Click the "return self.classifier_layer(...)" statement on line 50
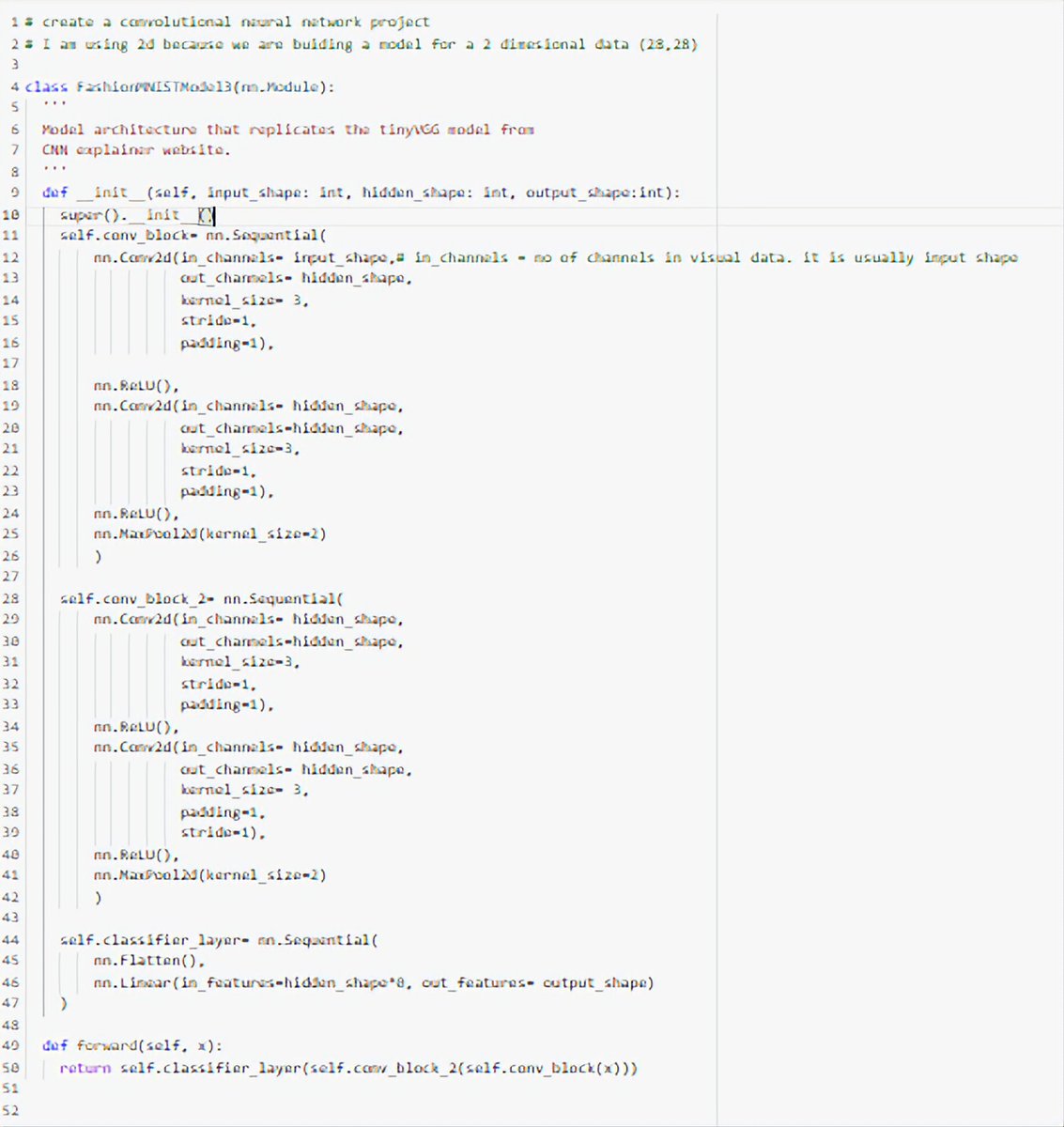Image resolution: width=1064 pixels, height=1127 pixels. (x=348, y=1068)
